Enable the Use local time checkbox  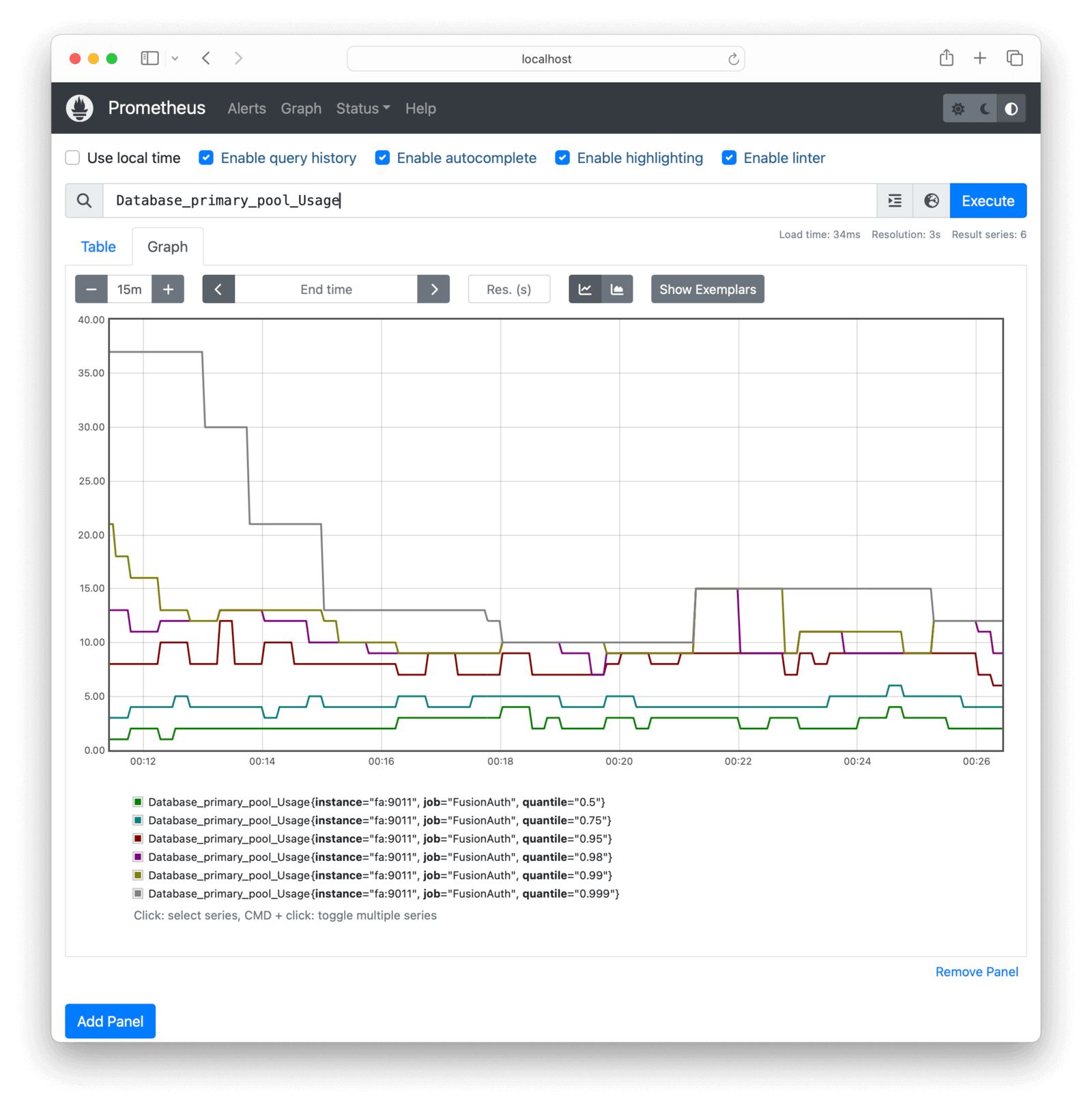coord(73,158)
